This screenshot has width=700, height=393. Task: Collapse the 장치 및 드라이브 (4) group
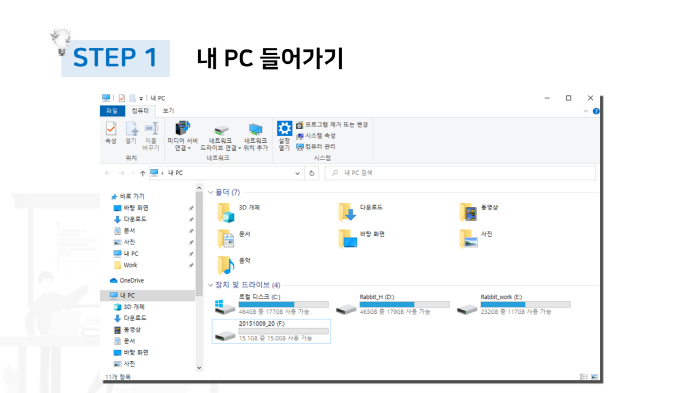211,285
